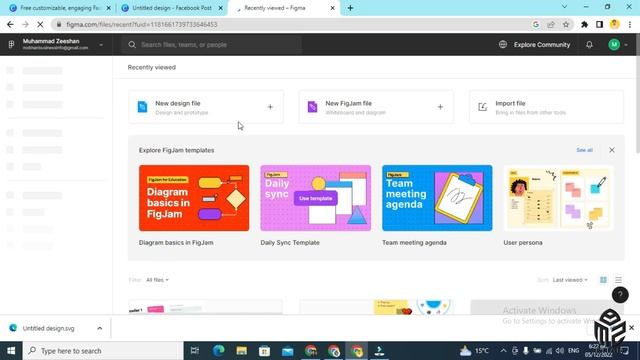This screenshot has width=640, height=360.
Task: Expand the Untitled design.svg download options
Action: (x=100, y=328)
